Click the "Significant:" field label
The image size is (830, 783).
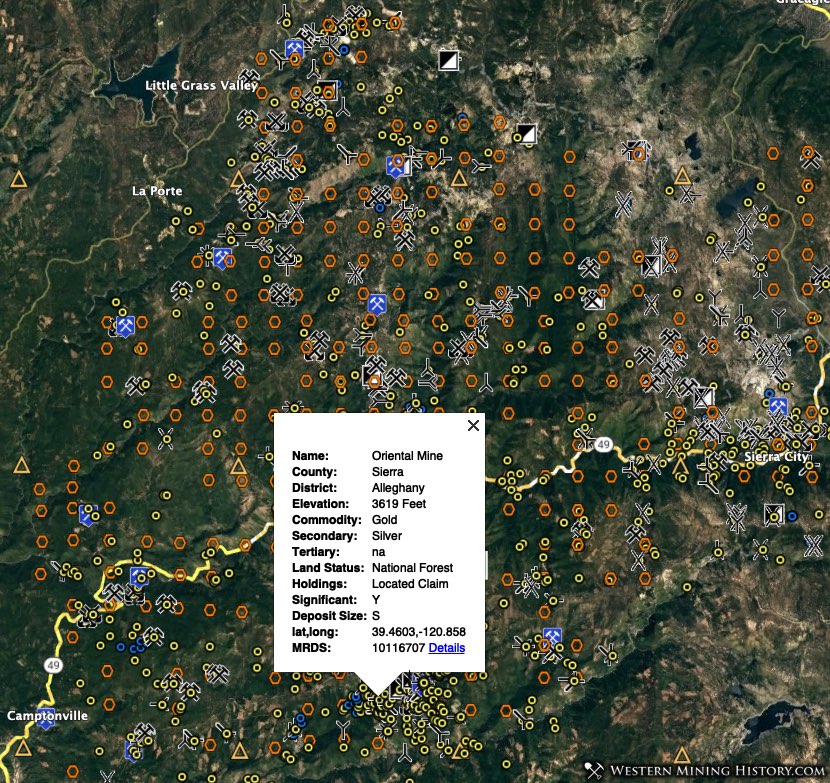(x=324, y=600)
